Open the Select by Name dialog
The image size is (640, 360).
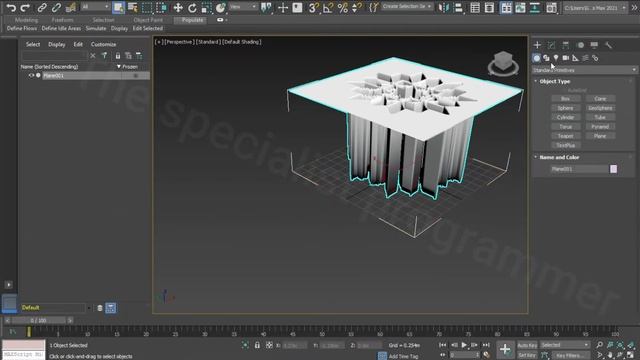[x=133, y=7]
